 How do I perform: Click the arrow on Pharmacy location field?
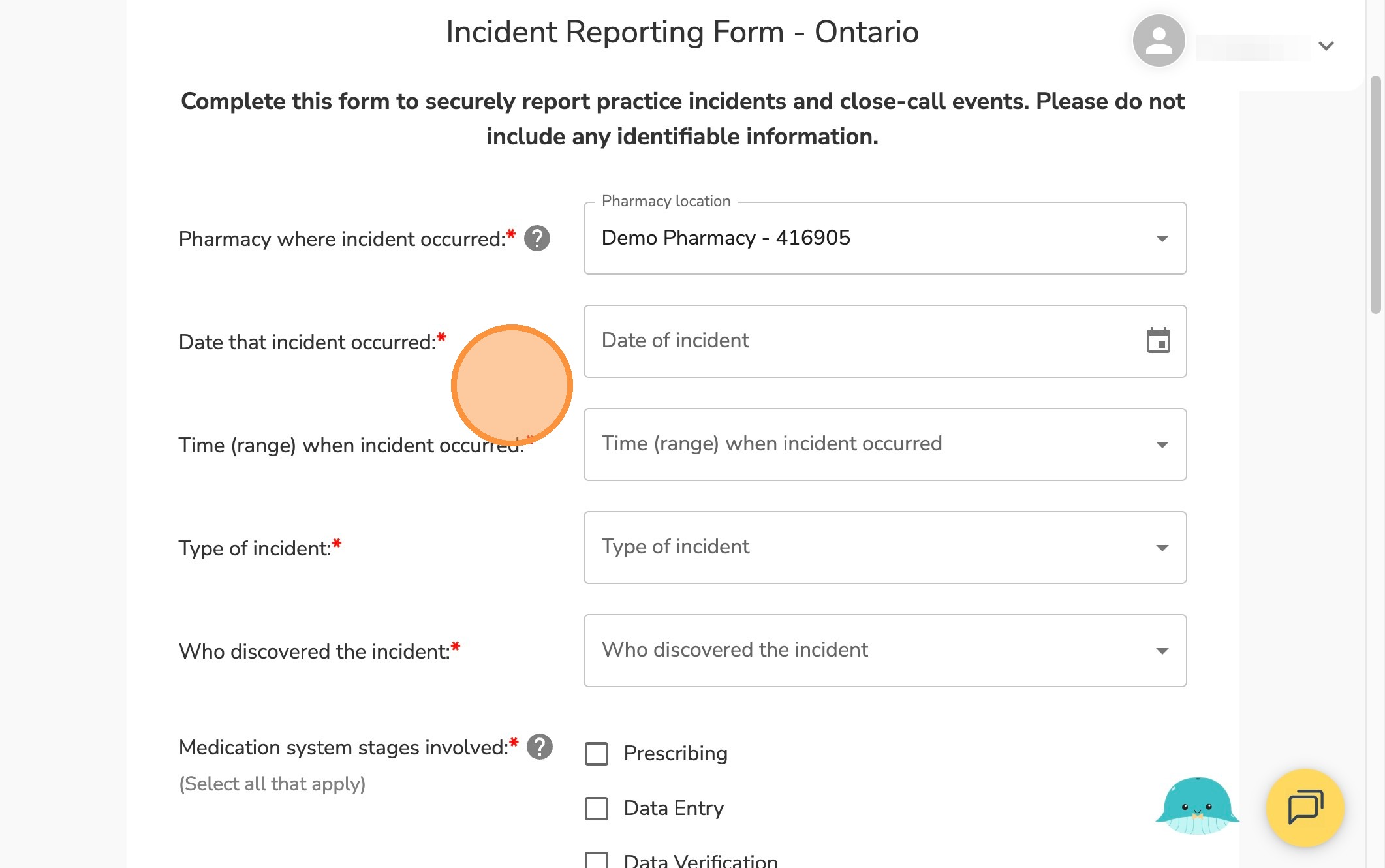click(1162, 238)
